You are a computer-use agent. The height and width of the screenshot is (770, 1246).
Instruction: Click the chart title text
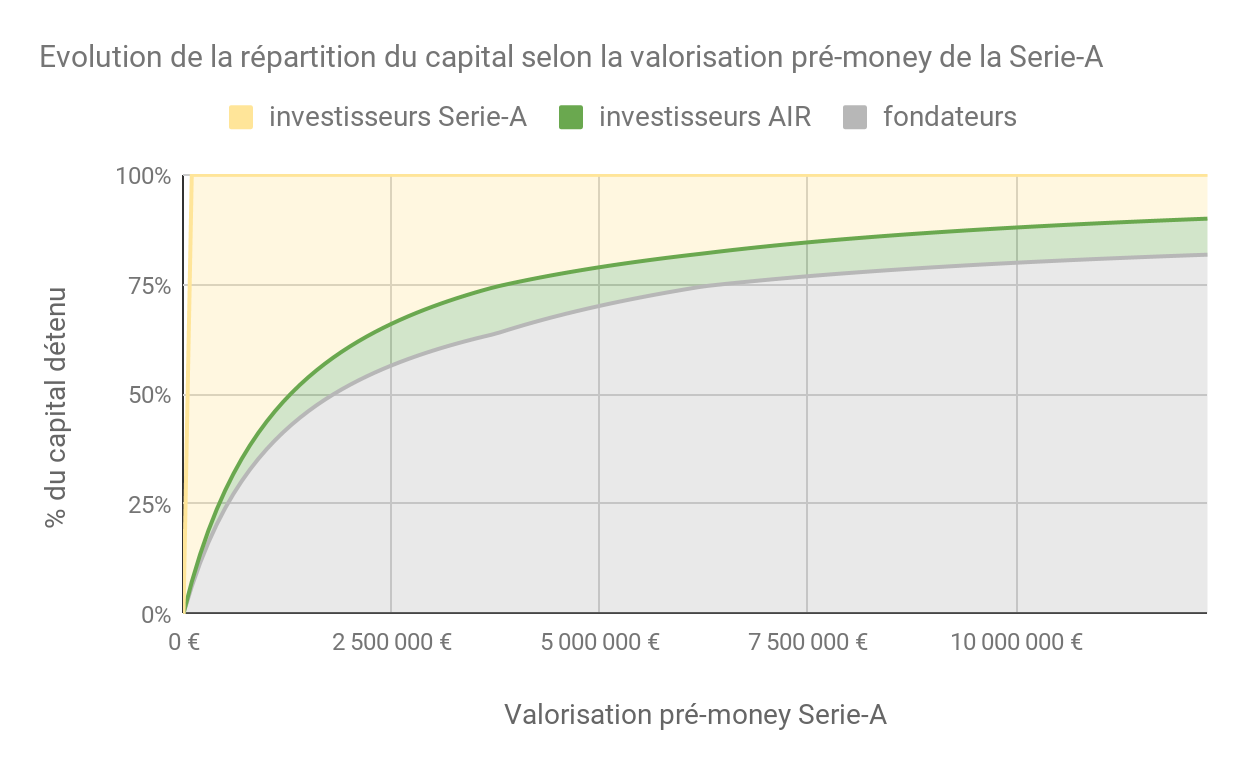[x=571, y=57]
